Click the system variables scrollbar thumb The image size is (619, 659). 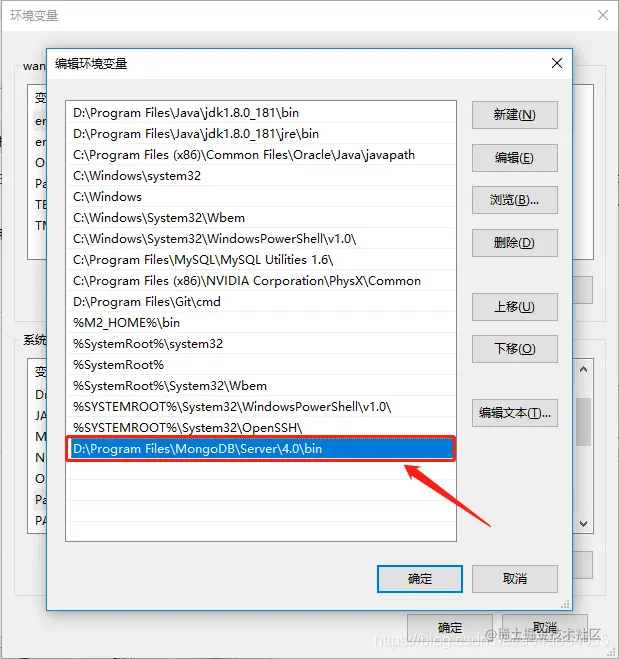pos(583,422)
